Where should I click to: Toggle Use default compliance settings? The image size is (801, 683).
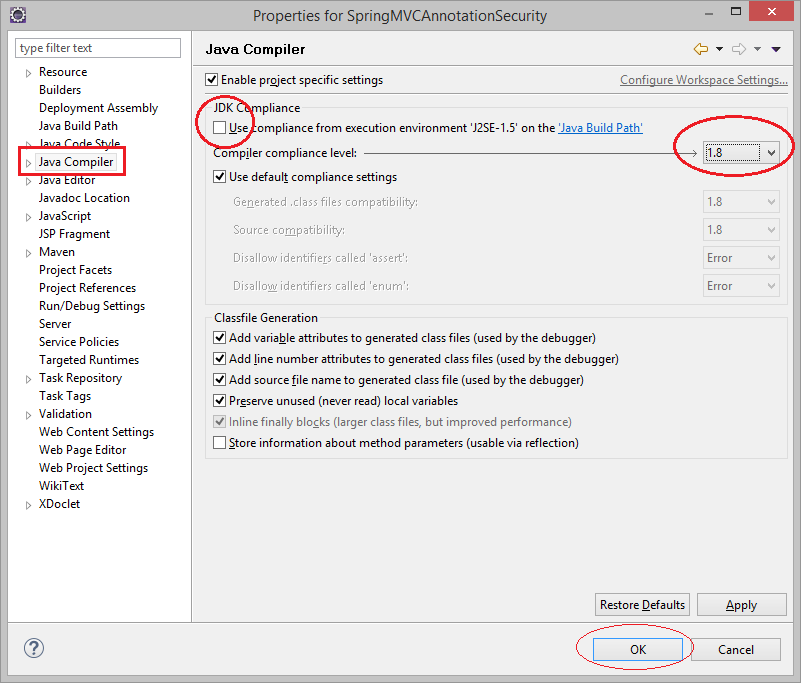pos(220,177)
